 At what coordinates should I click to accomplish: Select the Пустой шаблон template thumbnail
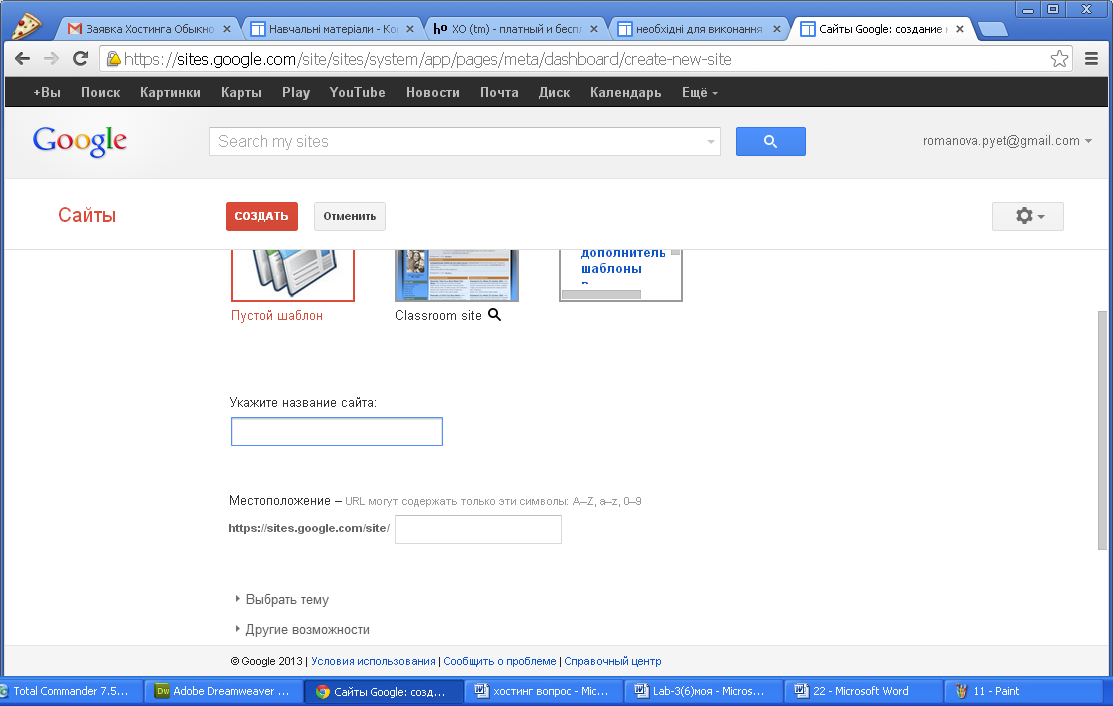pyautogui.click(x=292, y=275)
